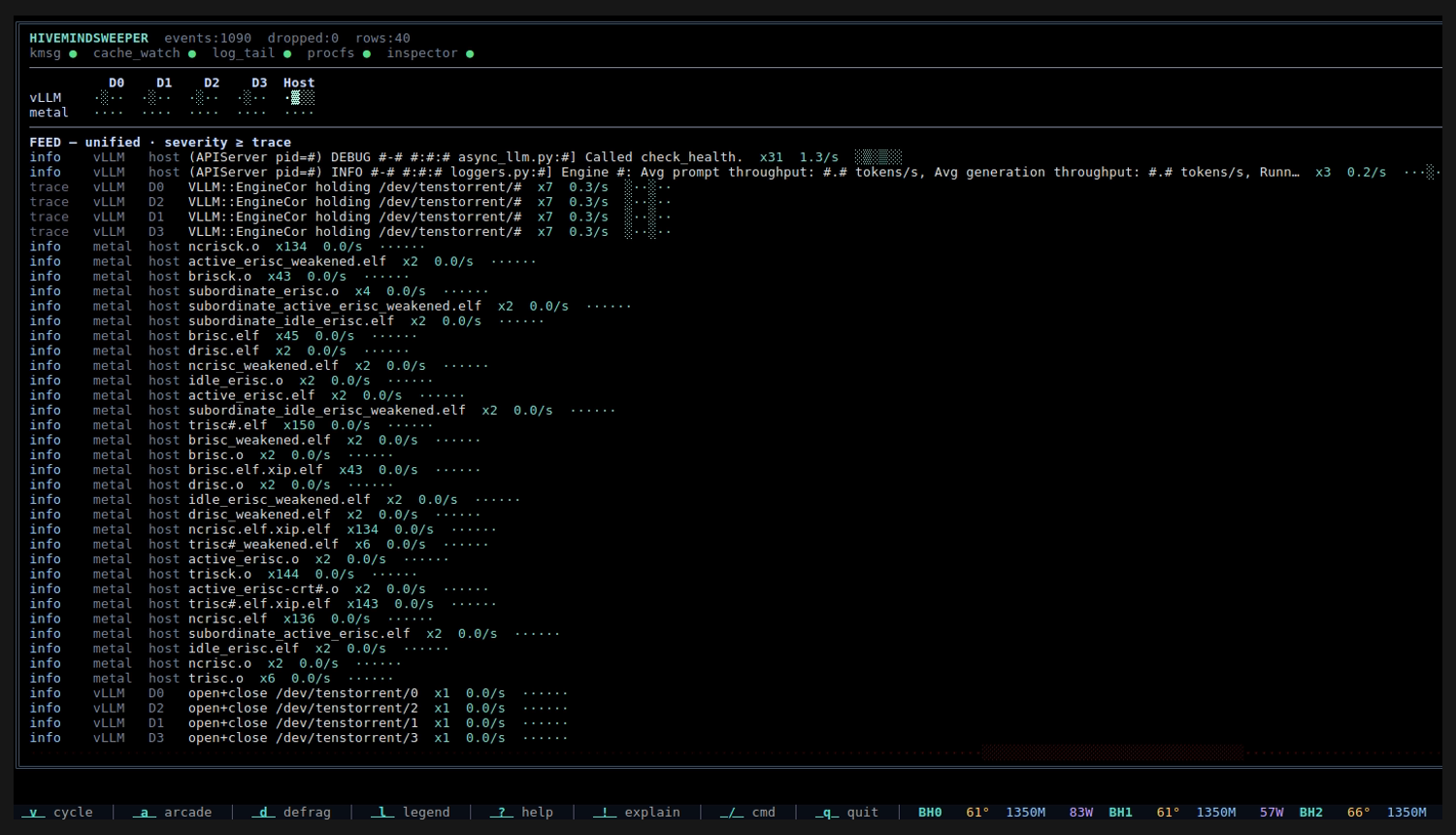Click the BH2 66° temperature reading

(1358, 813)
